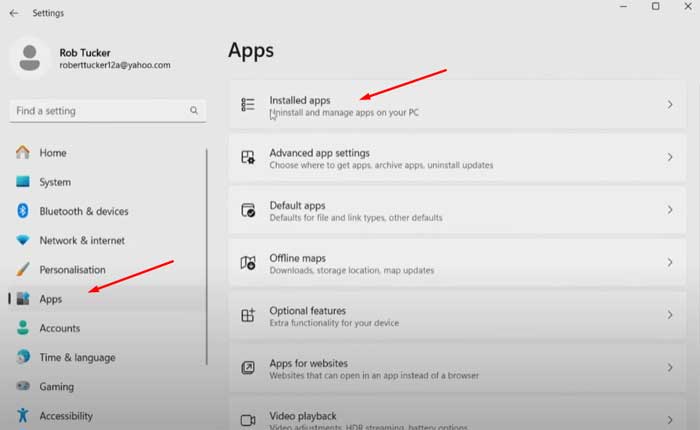Click the Gaming controller icon
Screen dimensions: 700x430
23,386
